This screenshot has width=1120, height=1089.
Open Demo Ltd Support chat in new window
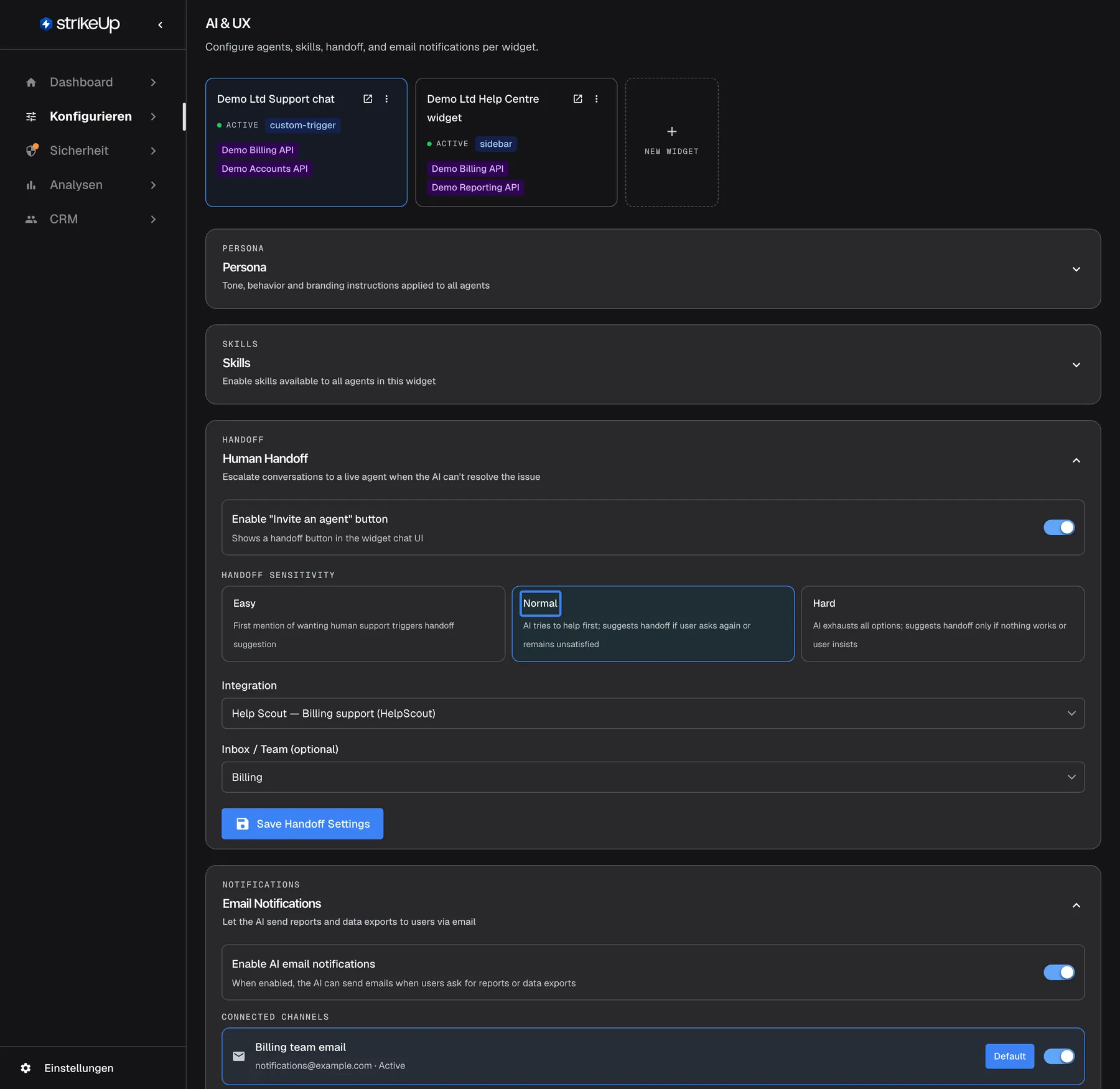pyautogui.click(x=368, y=99)
